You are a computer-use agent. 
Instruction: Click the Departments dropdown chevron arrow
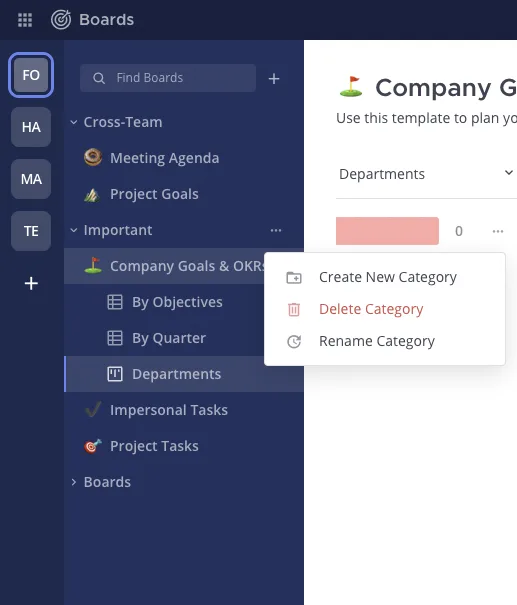pyautogui.click(x=509, y=172)
